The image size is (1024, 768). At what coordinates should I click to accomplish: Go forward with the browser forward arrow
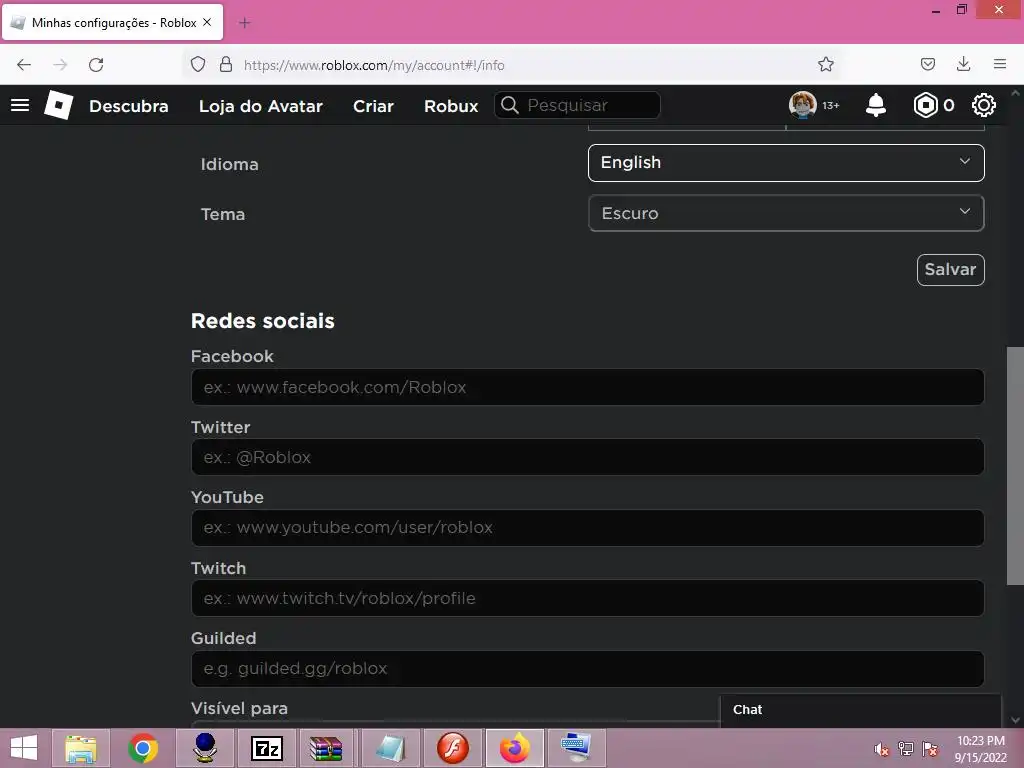[60, 65]
